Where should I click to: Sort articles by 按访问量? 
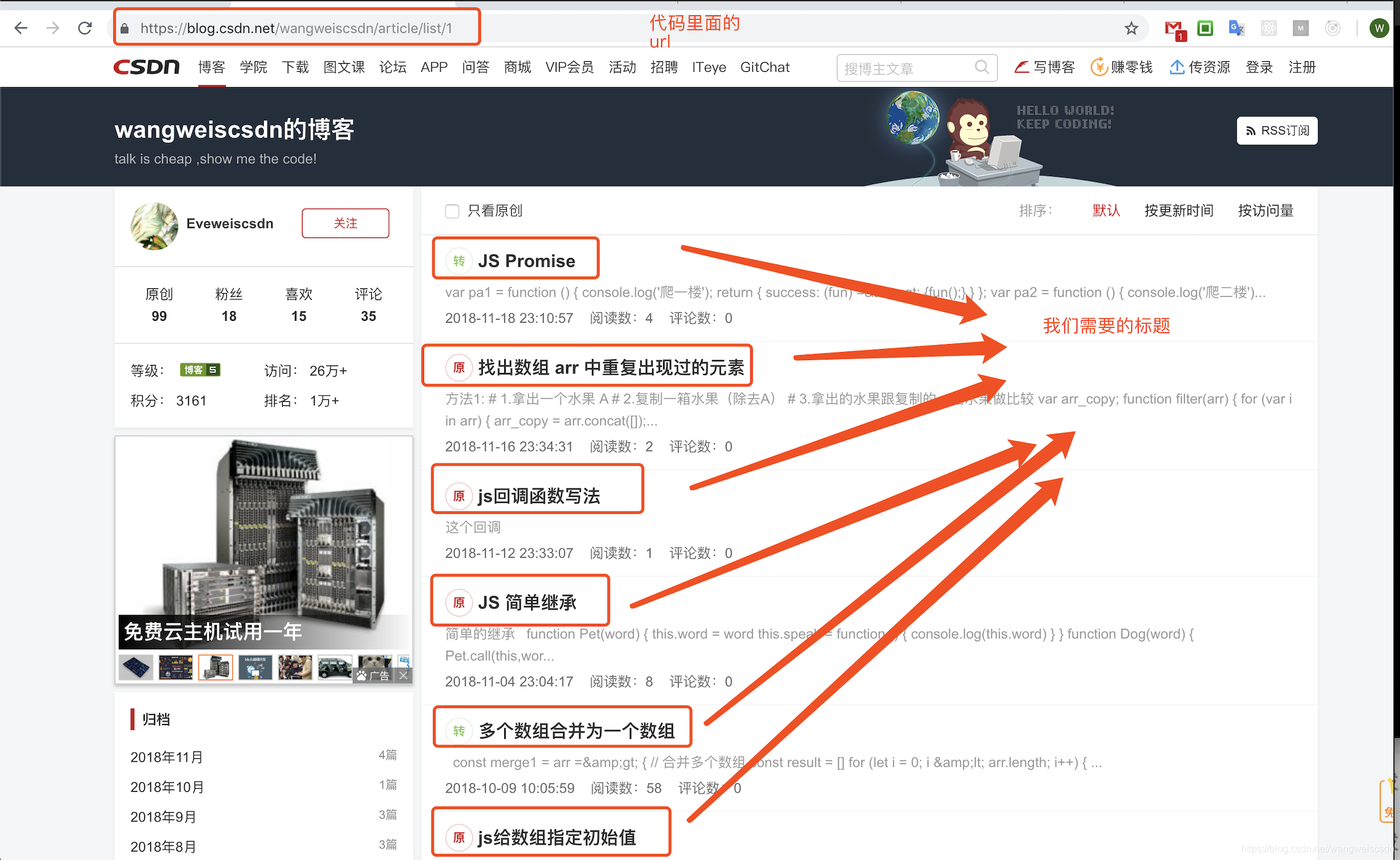1265,210
